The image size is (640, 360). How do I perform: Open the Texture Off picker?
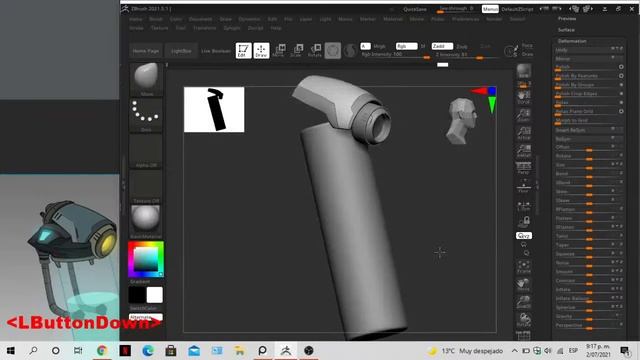click(146, 187)
